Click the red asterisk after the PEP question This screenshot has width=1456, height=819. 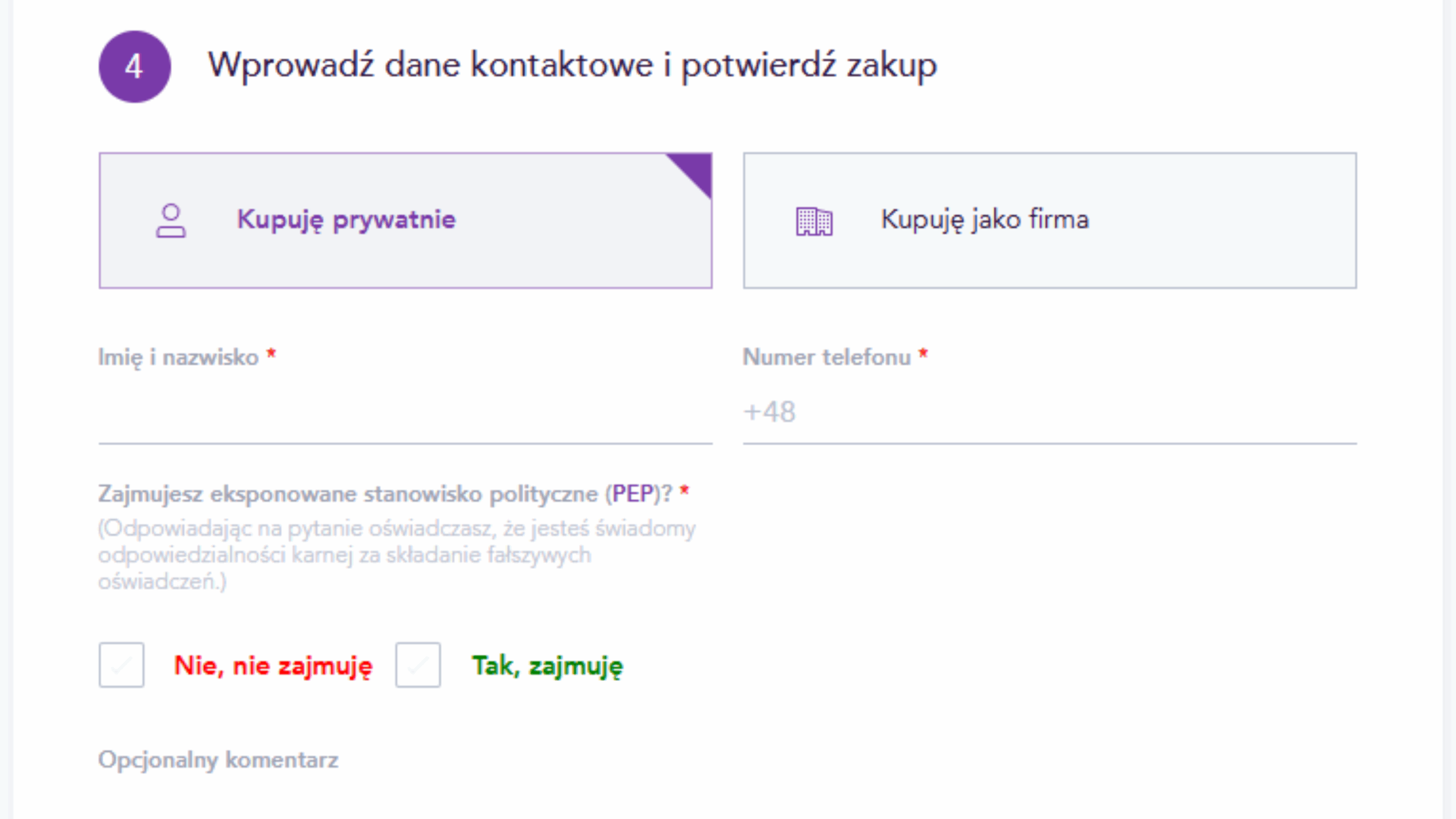pos(684,490)
